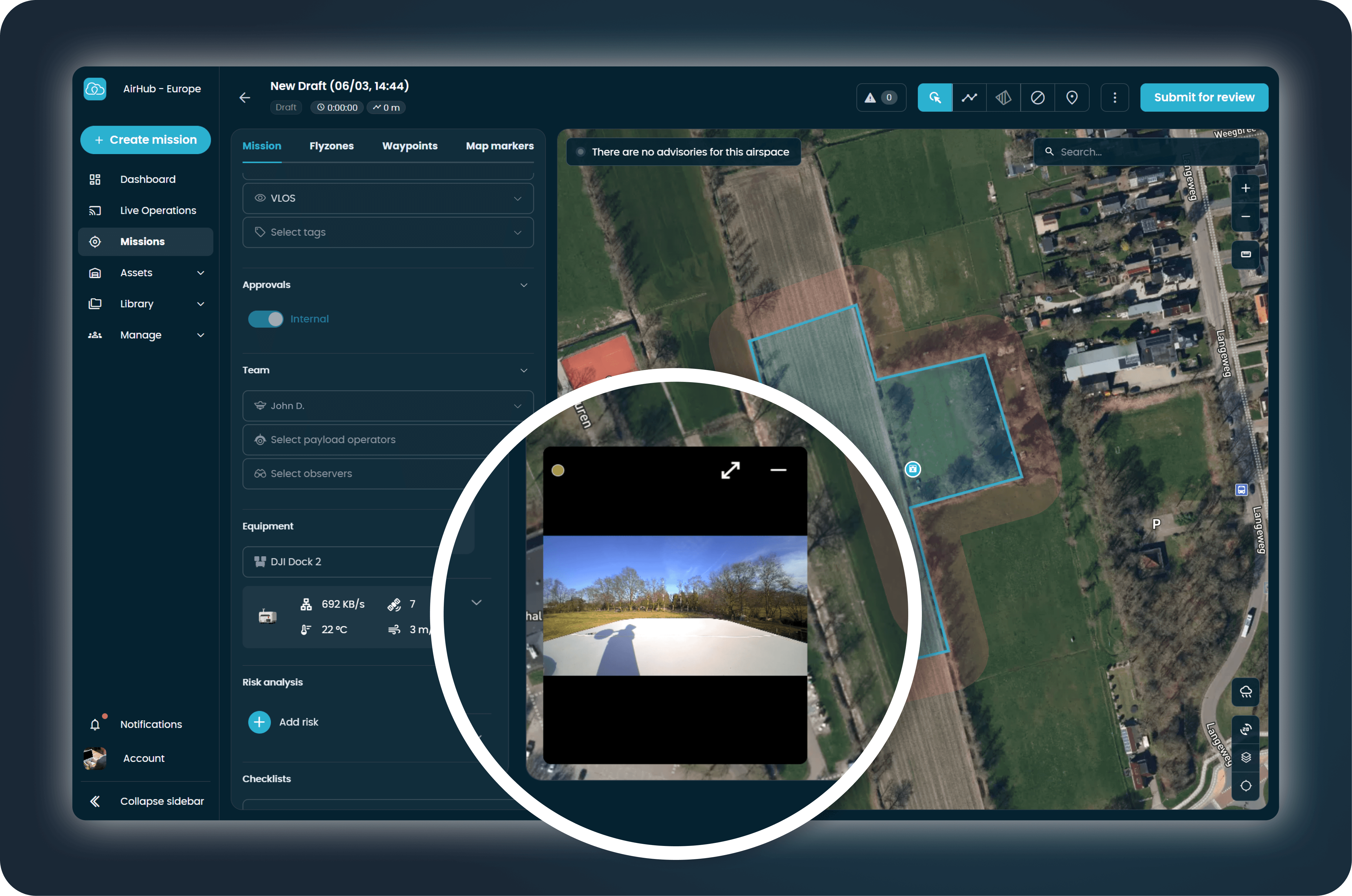
Task: Click the Create mission button
Action: pos(146,140)
